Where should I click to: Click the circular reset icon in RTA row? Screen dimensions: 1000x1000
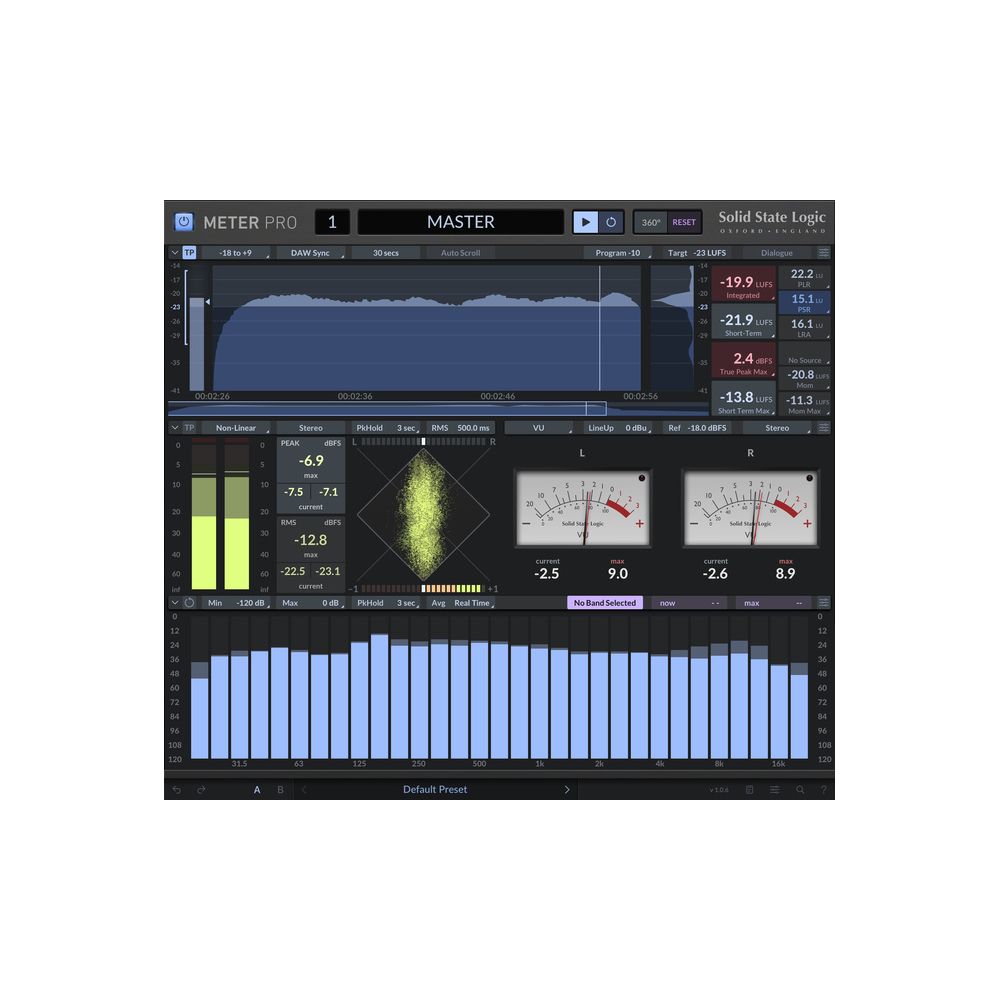tap(190, 603)
